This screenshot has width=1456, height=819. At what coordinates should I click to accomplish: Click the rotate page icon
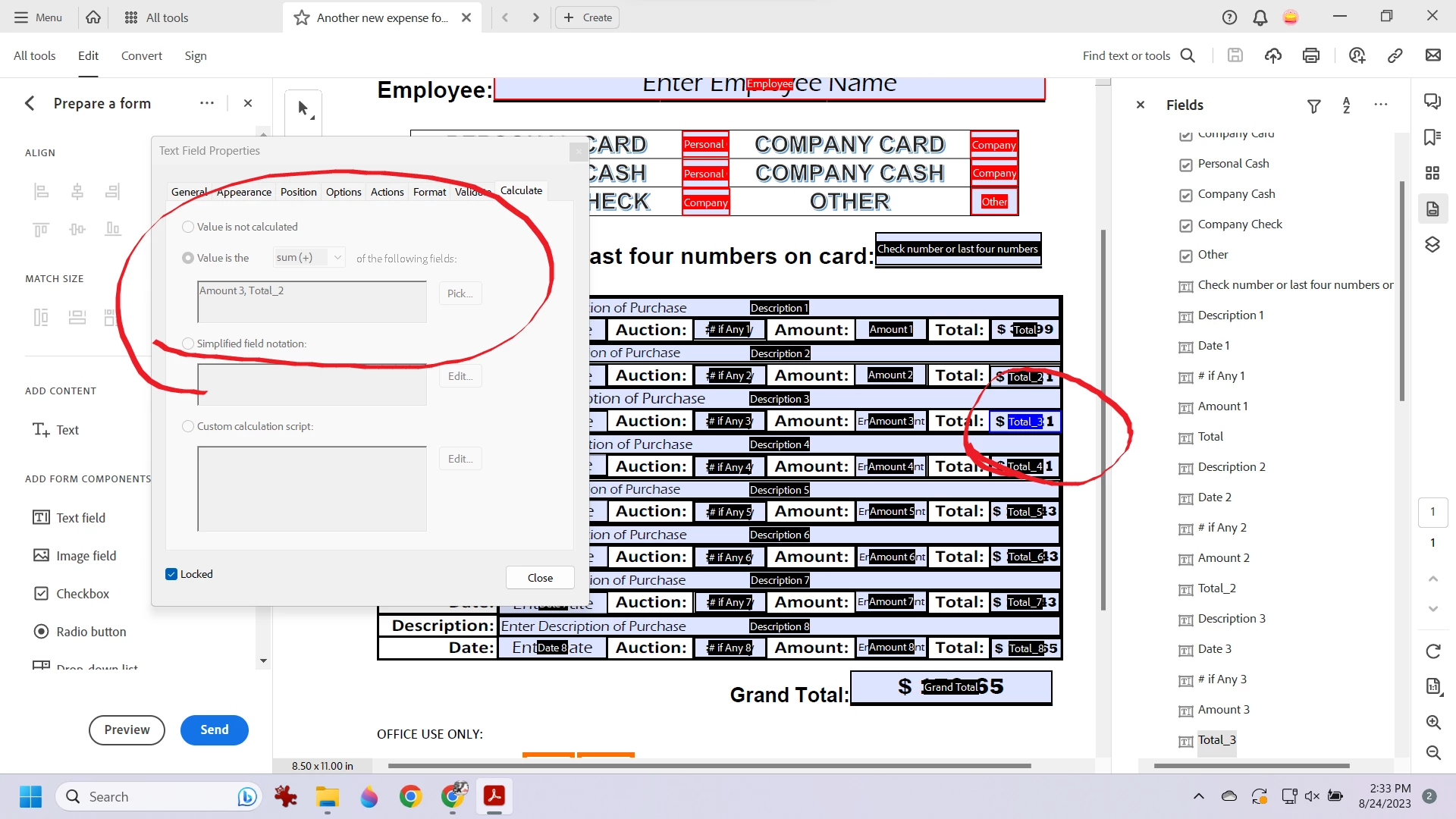point(1433,651)
